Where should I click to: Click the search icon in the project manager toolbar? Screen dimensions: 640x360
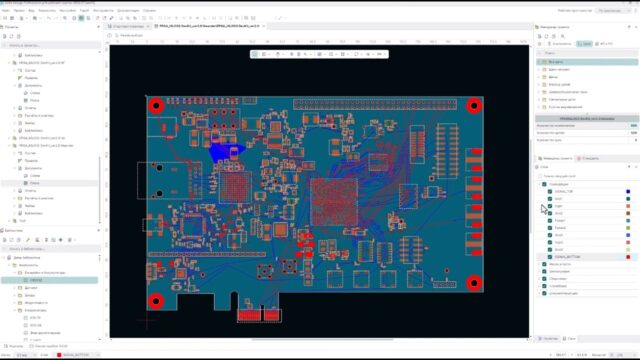pyautogui.click(x=562, y=36)
